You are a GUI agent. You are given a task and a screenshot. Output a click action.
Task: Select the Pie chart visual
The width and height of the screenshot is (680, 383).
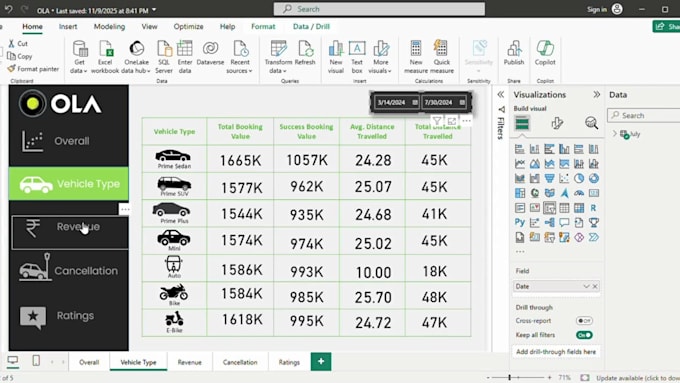[579, 178]
